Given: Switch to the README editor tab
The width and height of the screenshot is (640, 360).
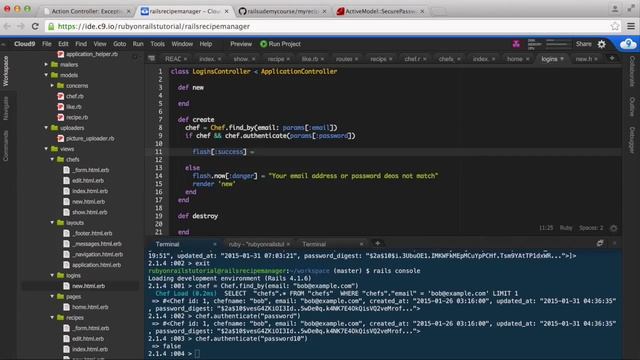Looking at the screenshot, I should coord(176,59).
